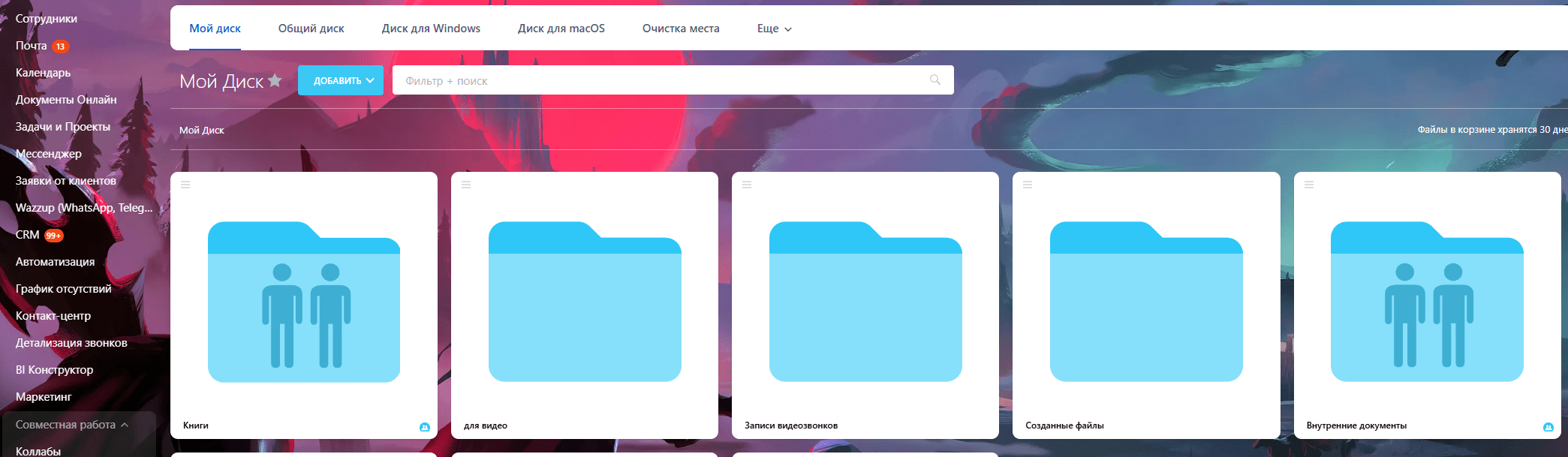
Task: Open Задачи и Проекты in the sidebar
Action: click(x=63, y=127)
